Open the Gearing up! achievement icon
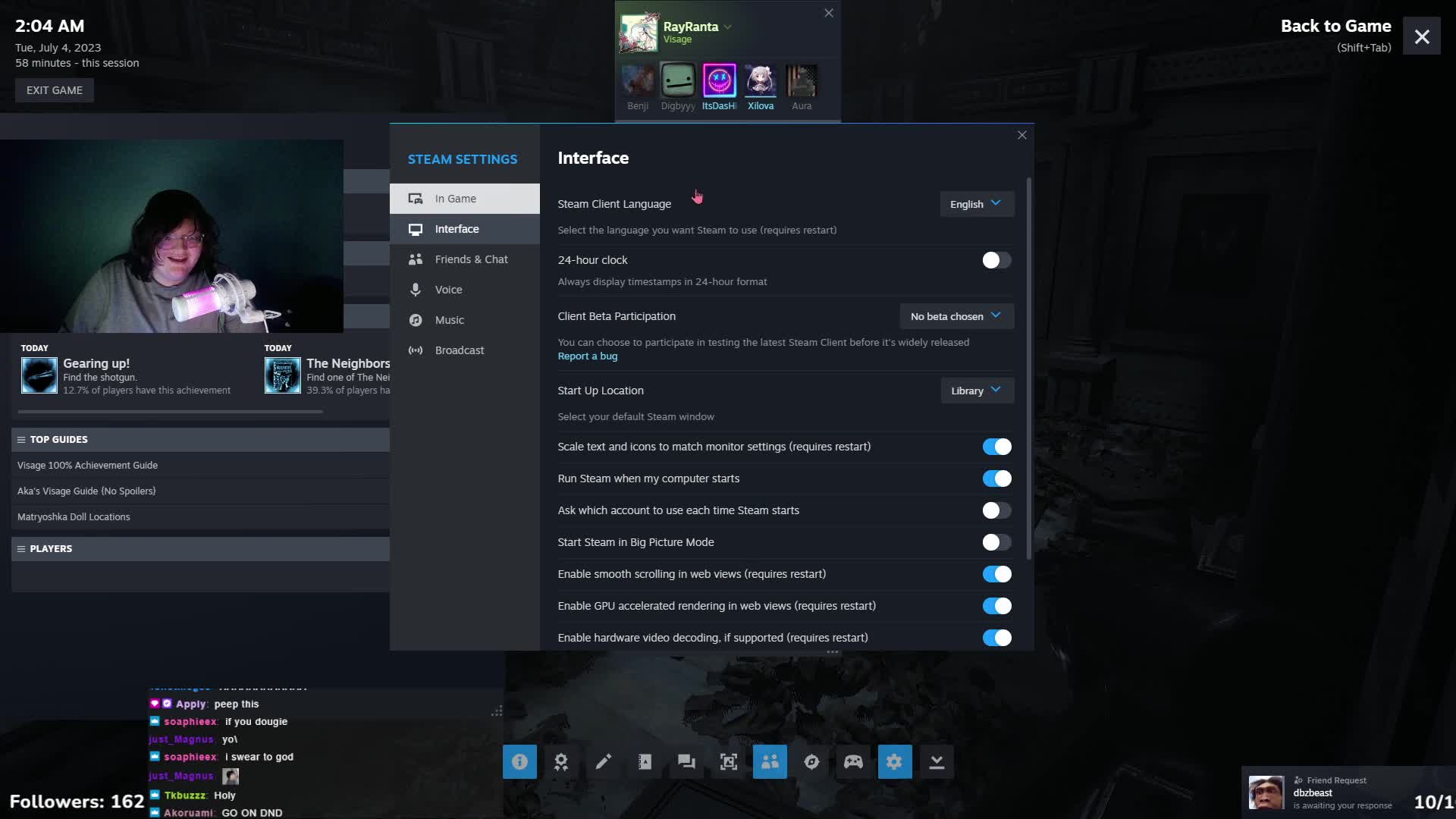Screen dimensions: 1456x819 [39, 375]
